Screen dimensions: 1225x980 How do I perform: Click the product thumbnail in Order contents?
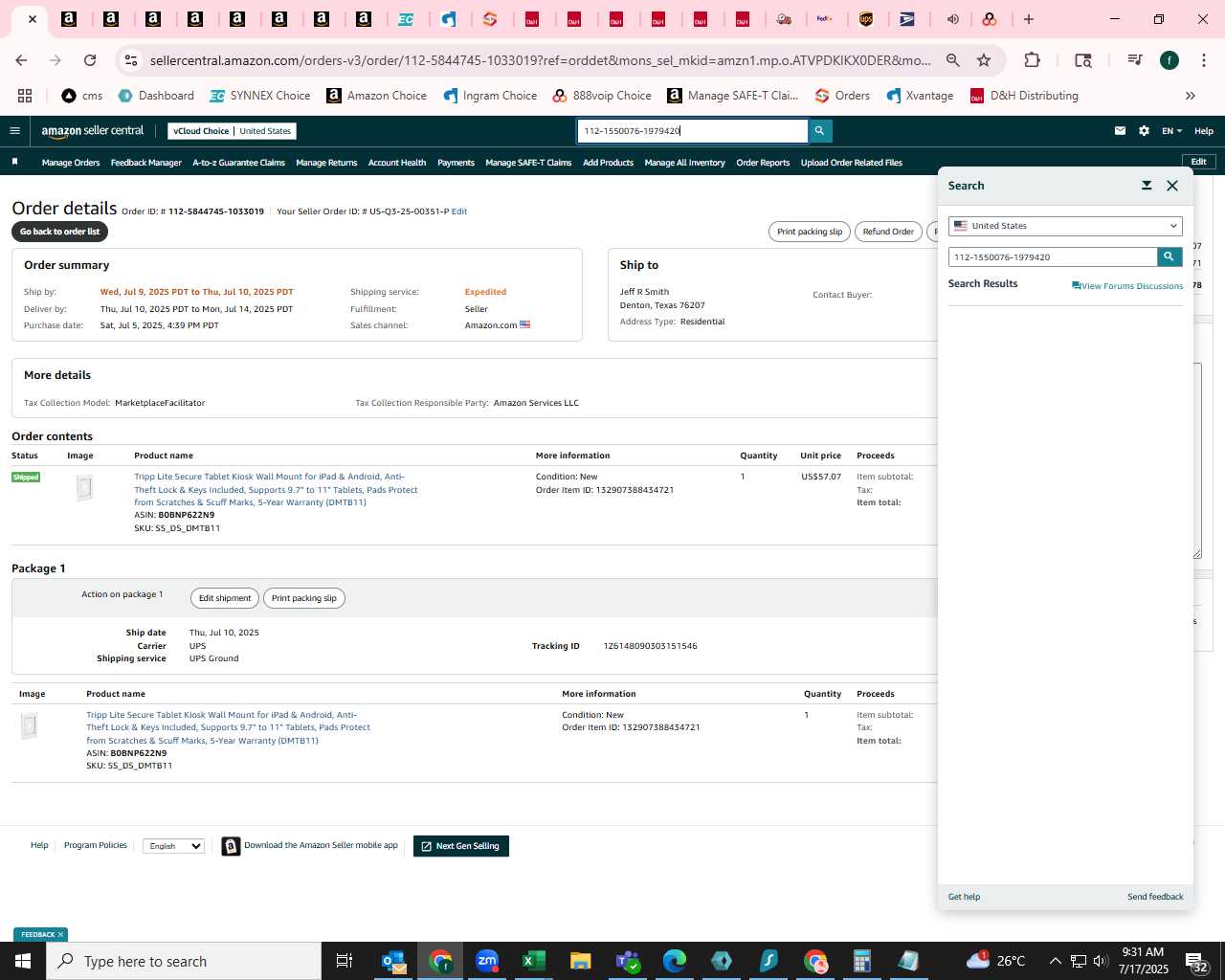click(84, 488)
